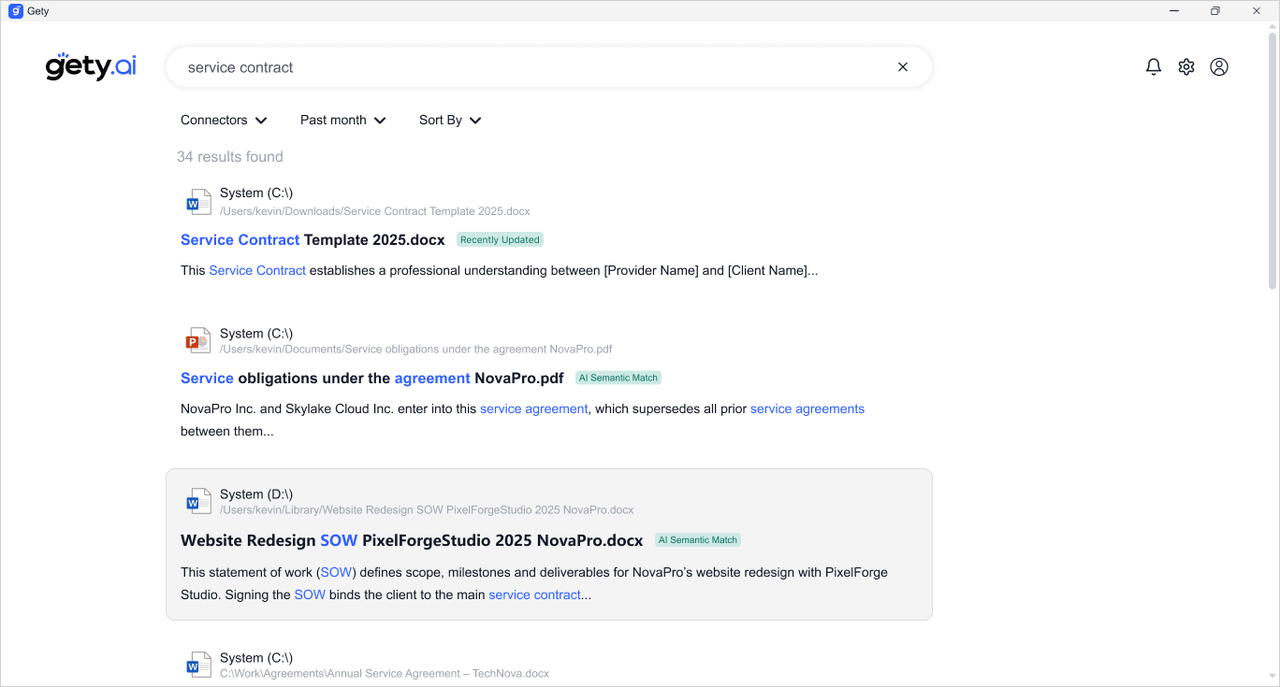
Task: Open Service obligations under the agreement NovaPro.pdf
Action: 371,378
